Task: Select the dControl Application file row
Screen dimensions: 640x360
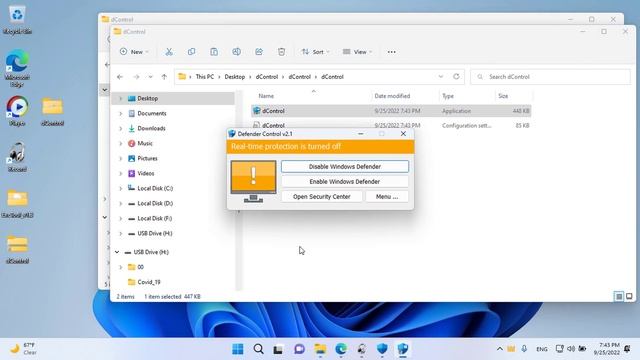Action: click(391, 111)
